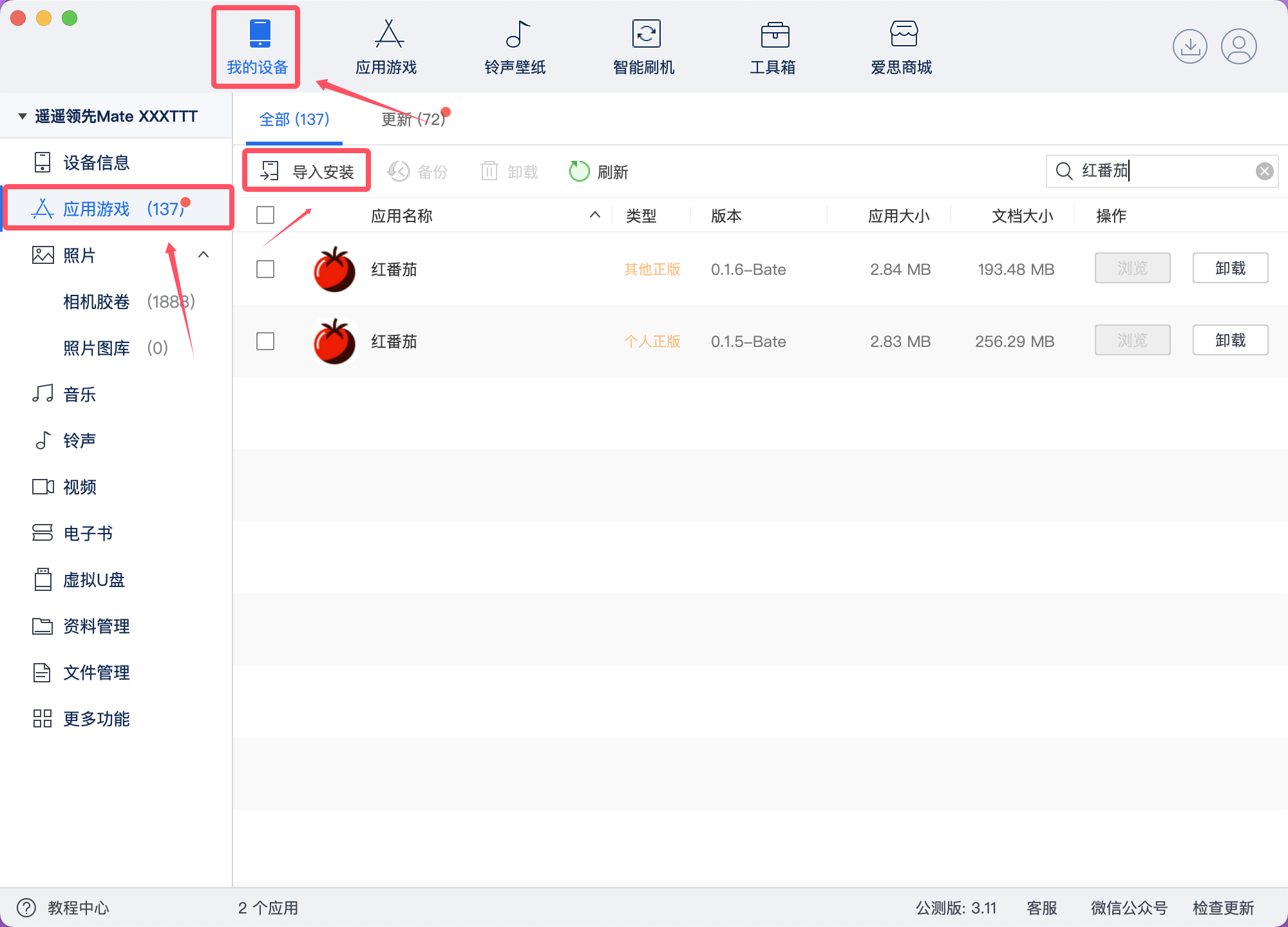Viewport: 1288px width, 927px height.
Task: Open 电子书 in the sidebar
Action: pos(116,533)
